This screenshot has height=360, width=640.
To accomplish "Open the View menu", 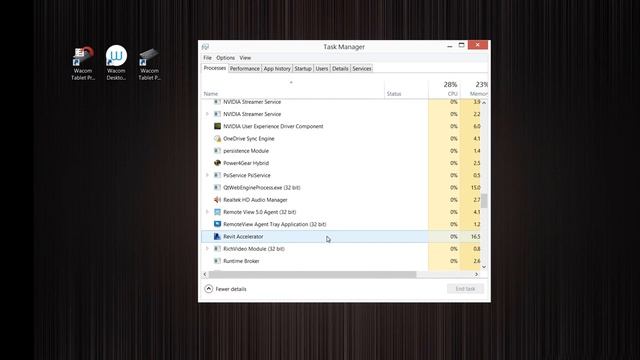I will pos(245,58).
